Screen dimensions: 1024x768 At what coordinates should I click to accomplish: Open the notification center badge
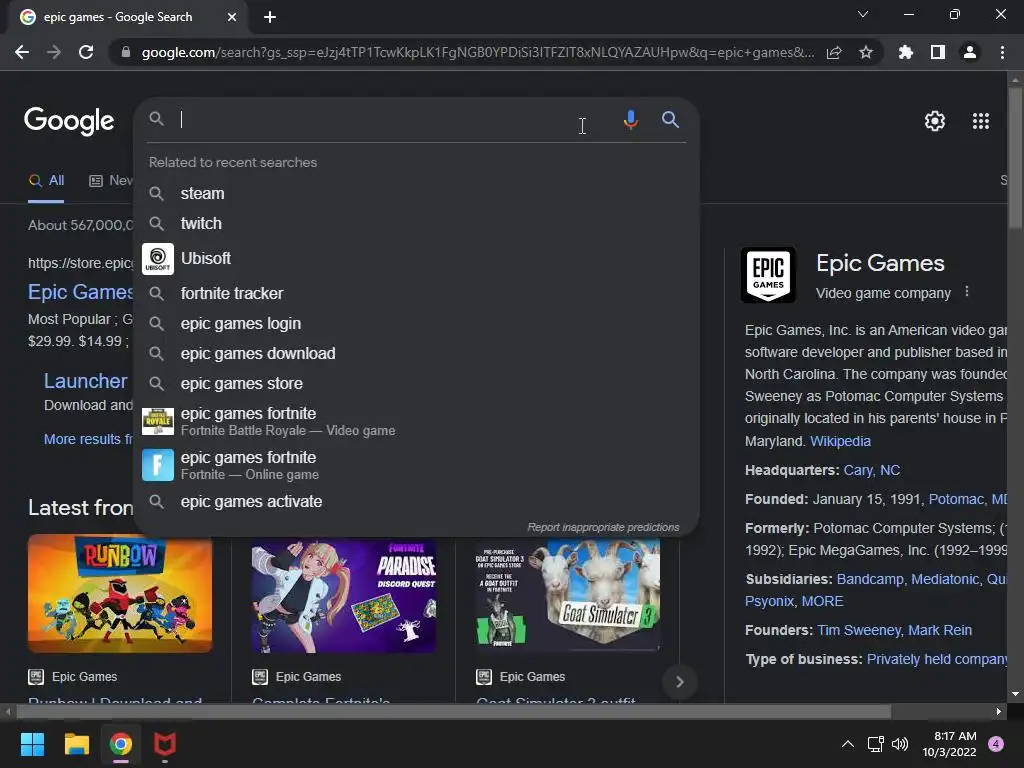[996, 744]
